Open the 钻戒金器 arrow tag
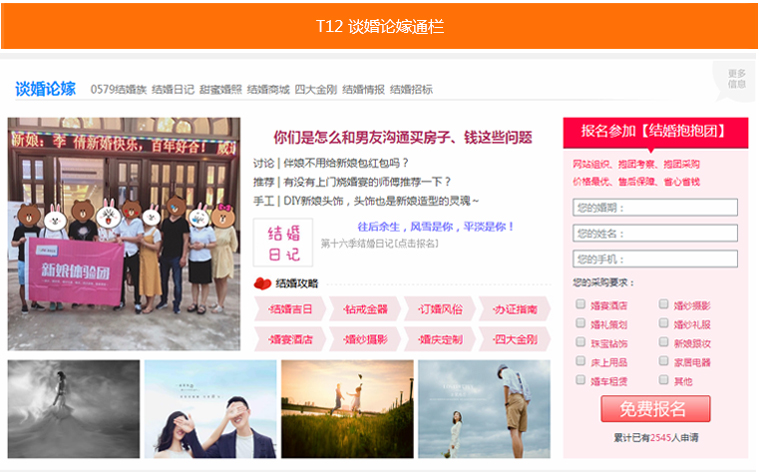This screenshot has width=759, height=472. coord(363,309)
